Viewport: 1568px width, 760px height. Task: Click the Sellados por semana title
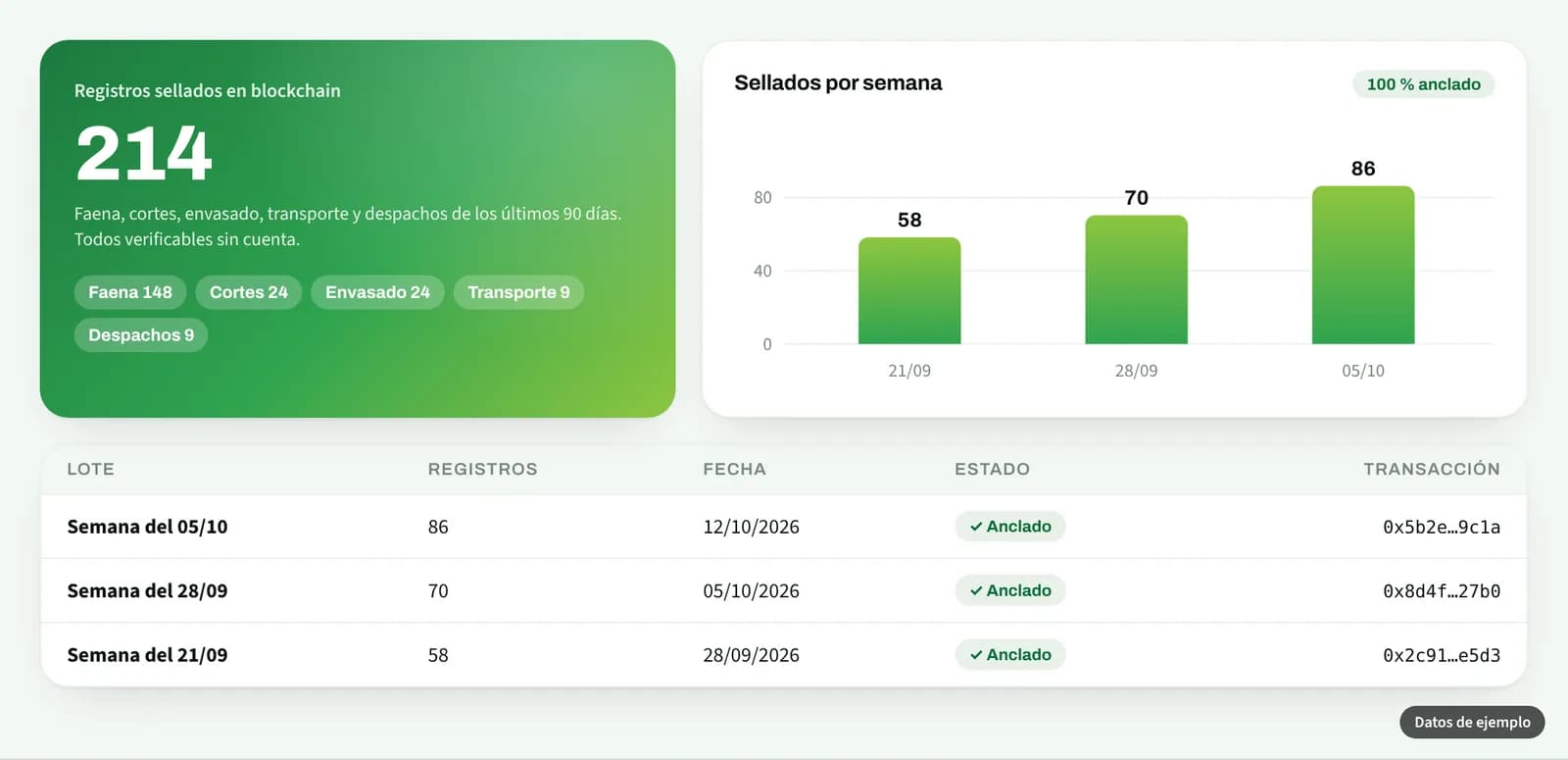[x=838, y=83]
